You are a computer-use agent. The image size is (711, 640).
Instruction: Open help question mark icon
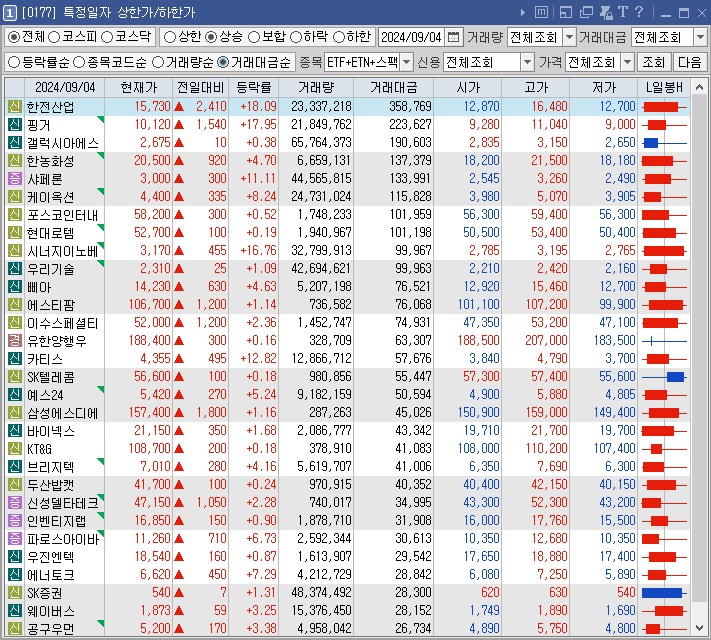[x=638, y=12]
